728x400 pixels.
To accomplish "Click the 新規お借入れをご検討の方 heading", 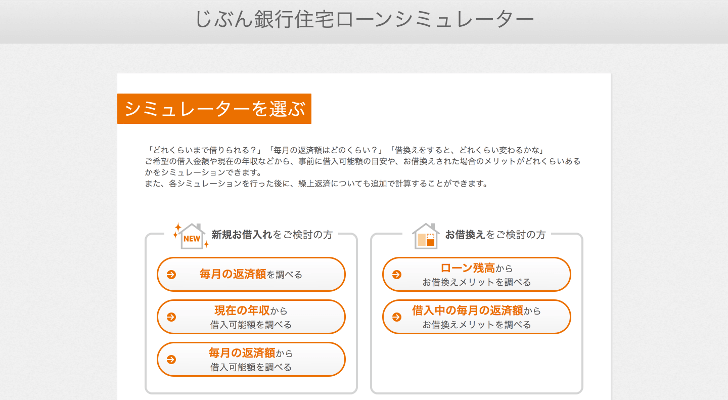I will pyautogui.click(x=272, y=235).
